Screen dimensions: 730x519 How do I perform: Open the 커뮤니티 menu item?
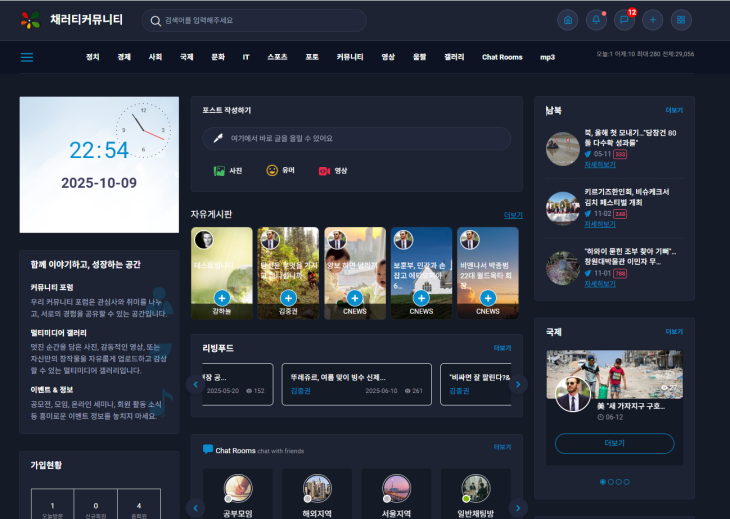tap(350, 57)
